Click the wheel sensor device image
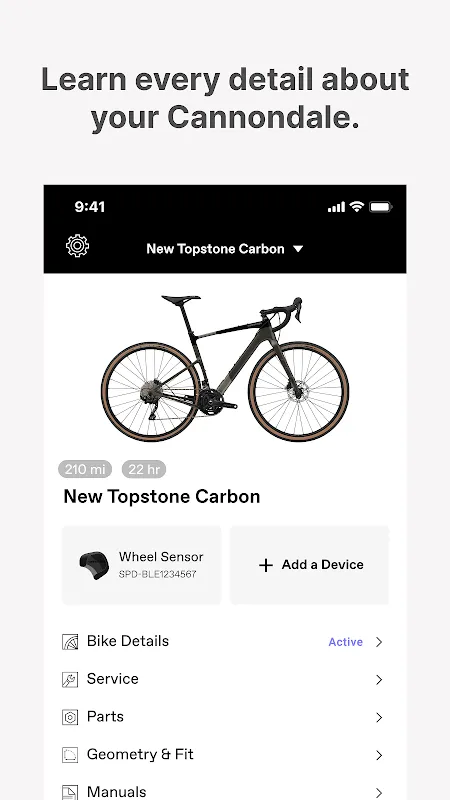Viewport: 450px width, 800px height. (94, 565)
